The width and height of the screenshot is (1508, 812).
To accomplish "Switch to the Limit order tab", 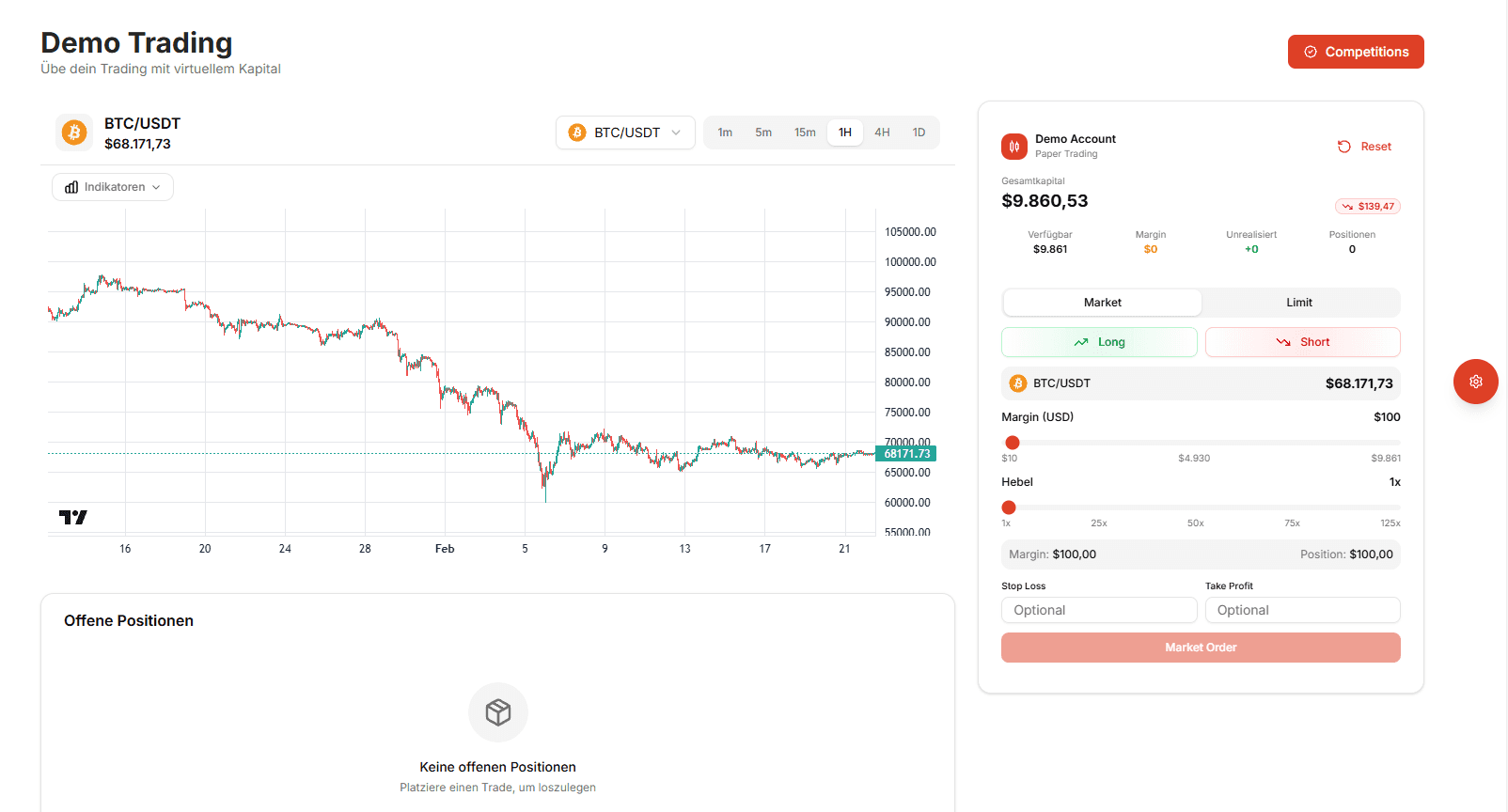I will (x=1299, y=303).
